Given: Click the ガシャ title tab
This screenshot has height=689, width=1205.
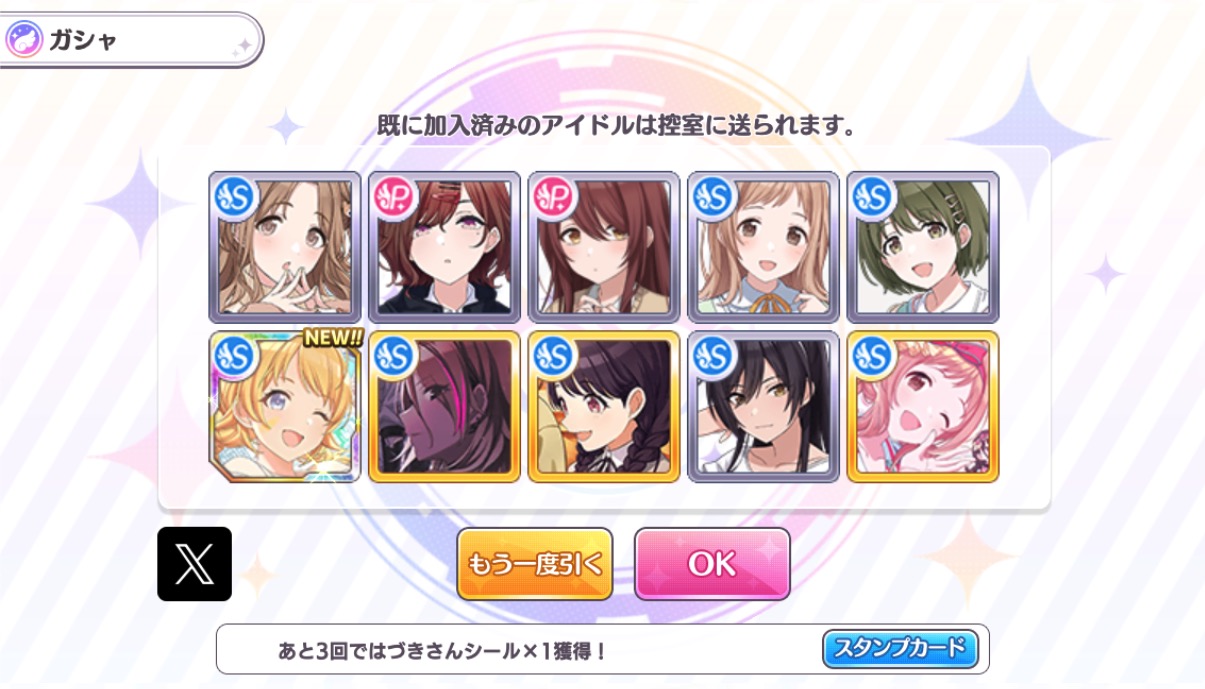Looking at the screenshot, I should pyautogui.click(x=130, y=41).
